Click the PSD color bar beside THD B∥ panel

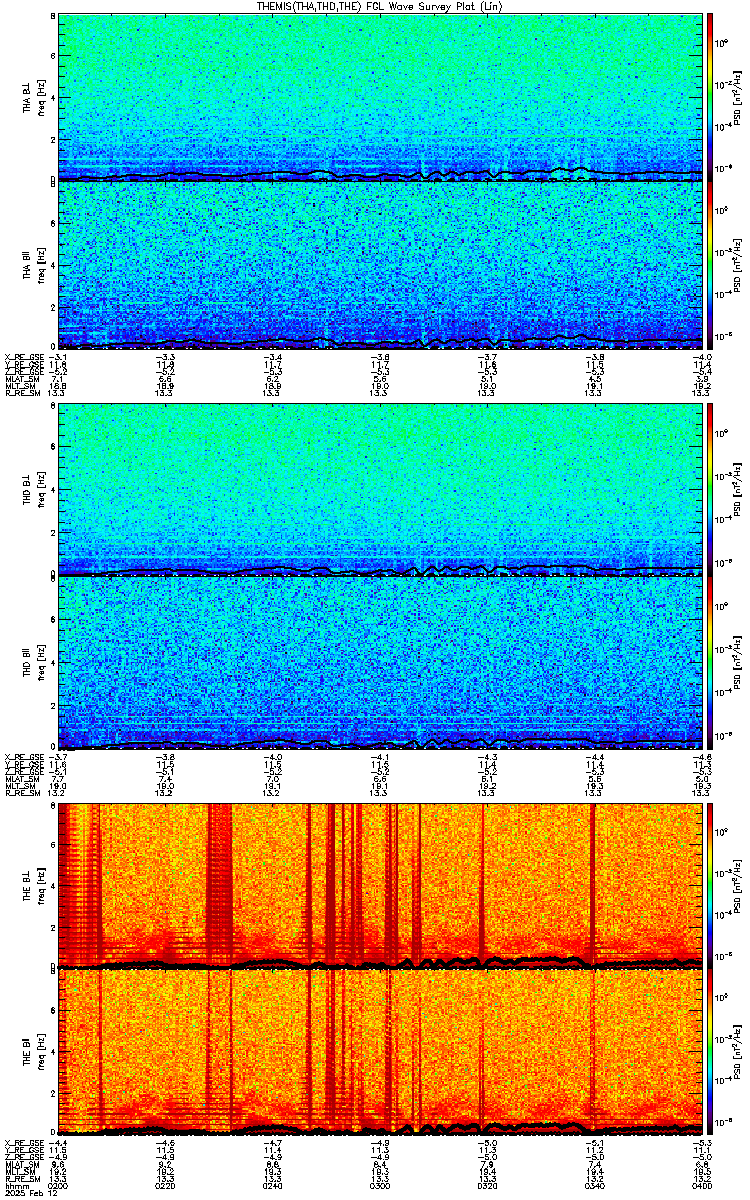coord(711,661)
